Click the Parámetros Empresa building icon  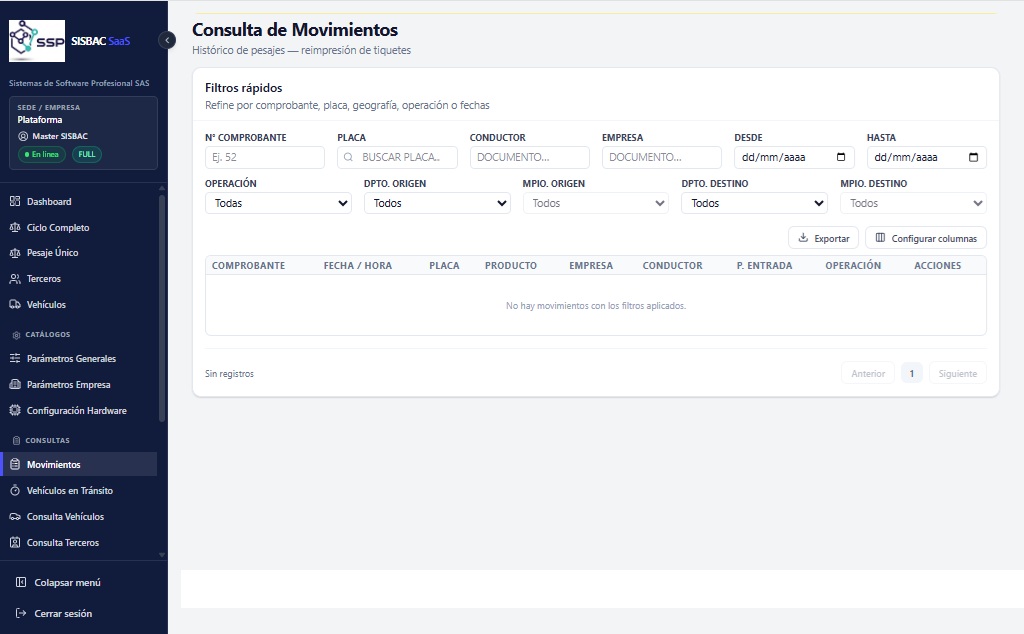click(x=15, y=385)
